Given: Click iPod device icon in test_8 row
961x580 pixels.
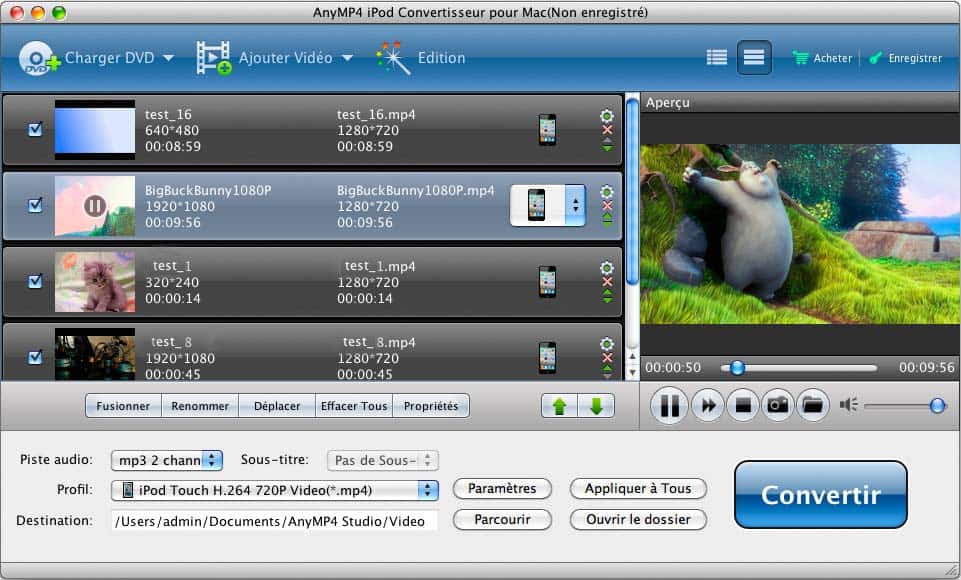Looking at the screenshot, I should click(x=547, y=357).
